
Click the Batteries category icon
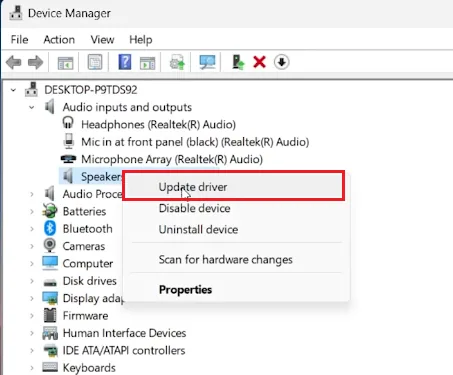point(50,211)
